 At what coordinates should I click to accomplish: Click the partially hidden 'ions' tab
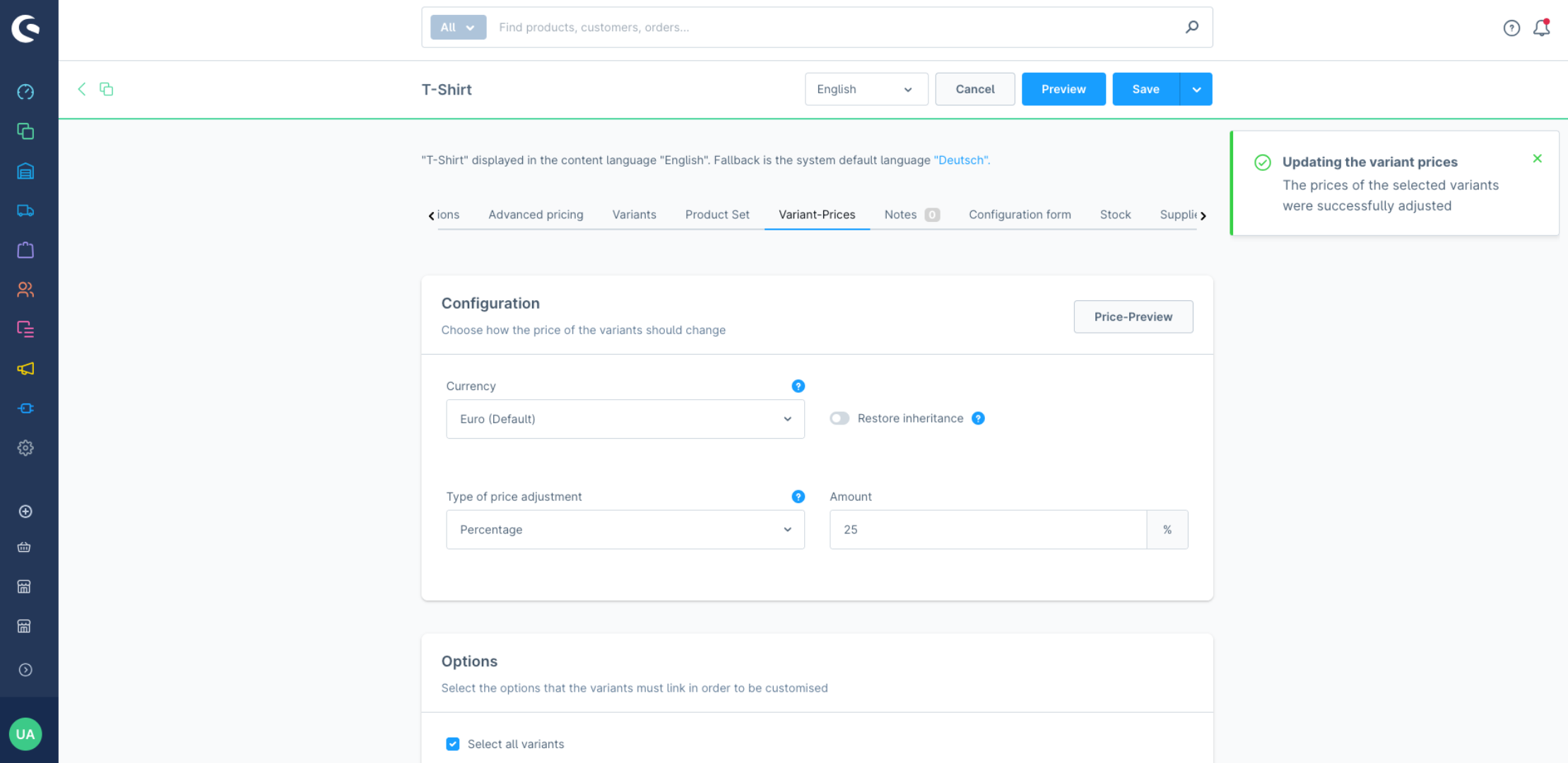448,214
